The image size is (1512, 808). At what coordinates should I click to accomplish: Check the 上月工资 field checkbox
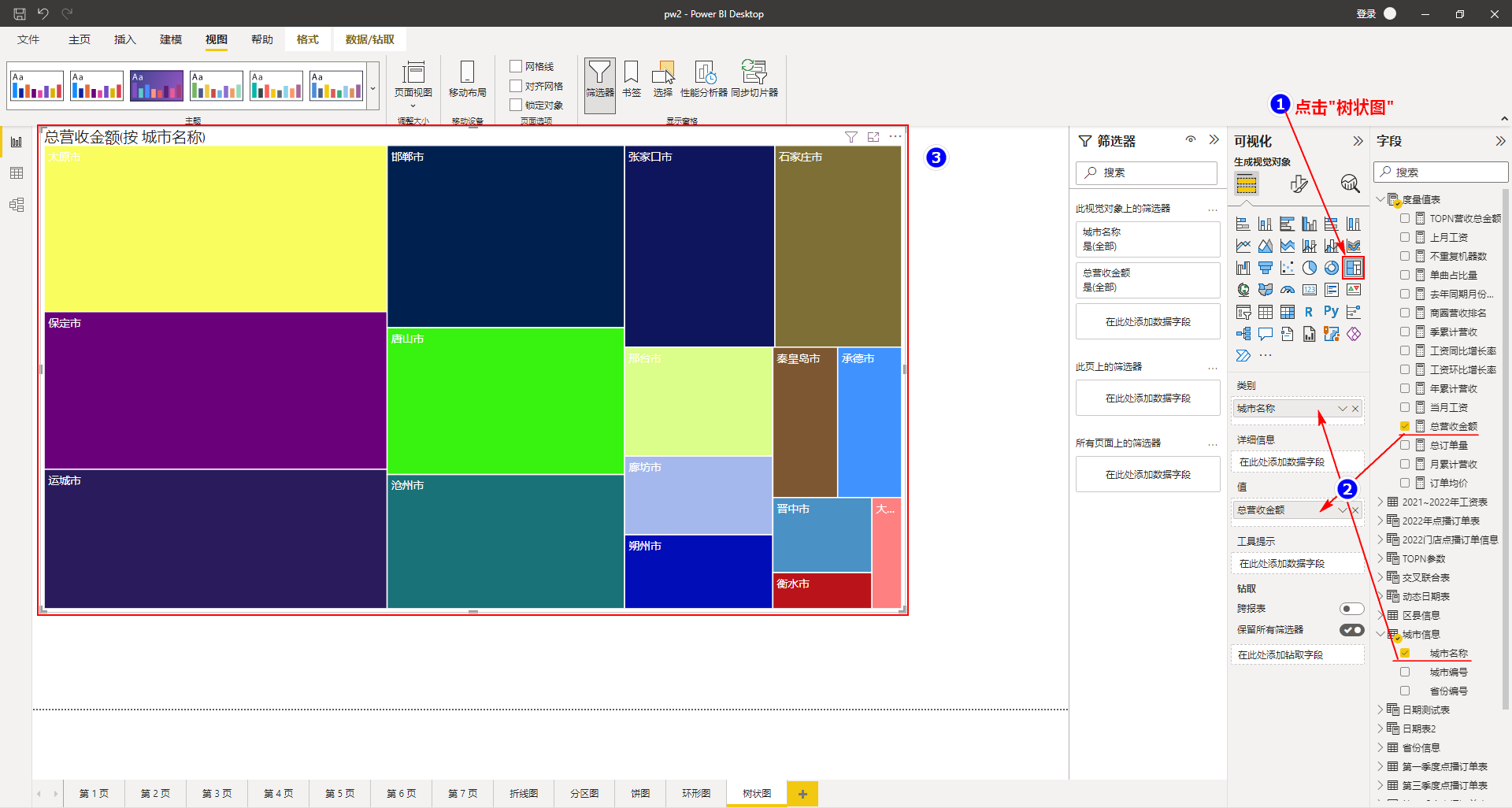click(x=1405, y=237)
